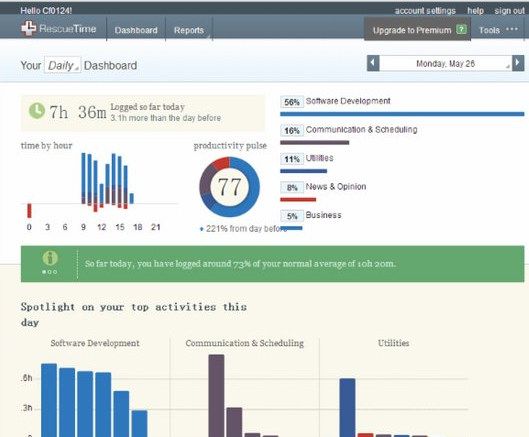Open account settings link
Image resolution: width=529 pixels, height=437 pixels.
(x=425, y=11)
